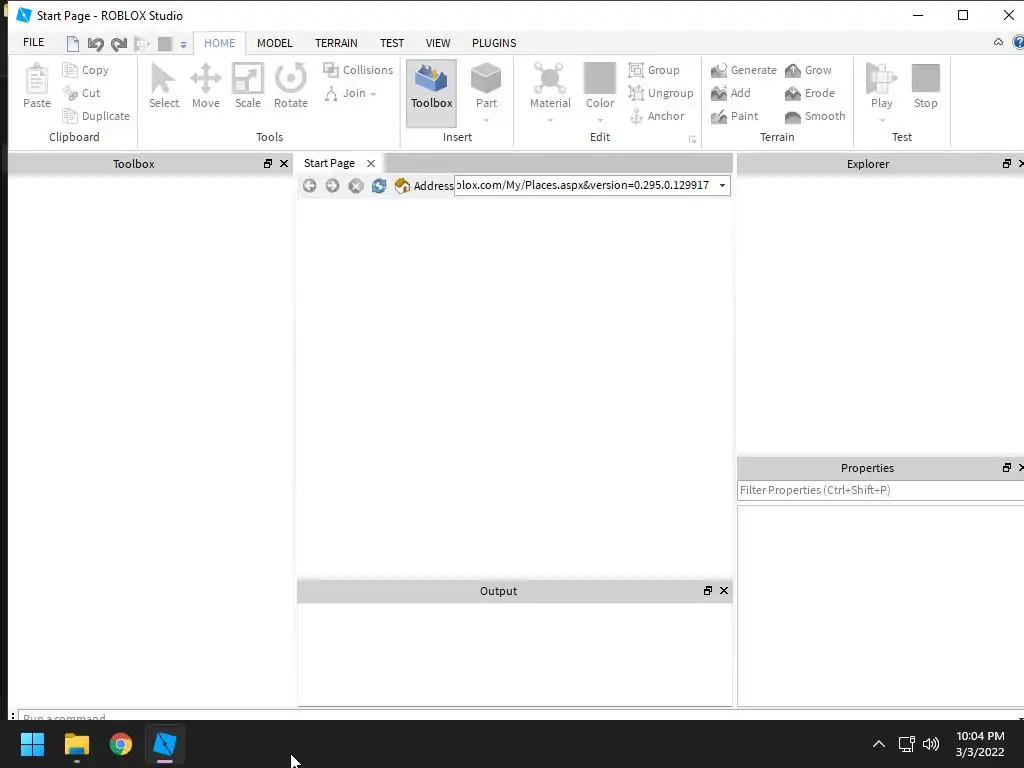Click the browser Back arrow
The image size is (1024, 768).
[x=310, y=185]
